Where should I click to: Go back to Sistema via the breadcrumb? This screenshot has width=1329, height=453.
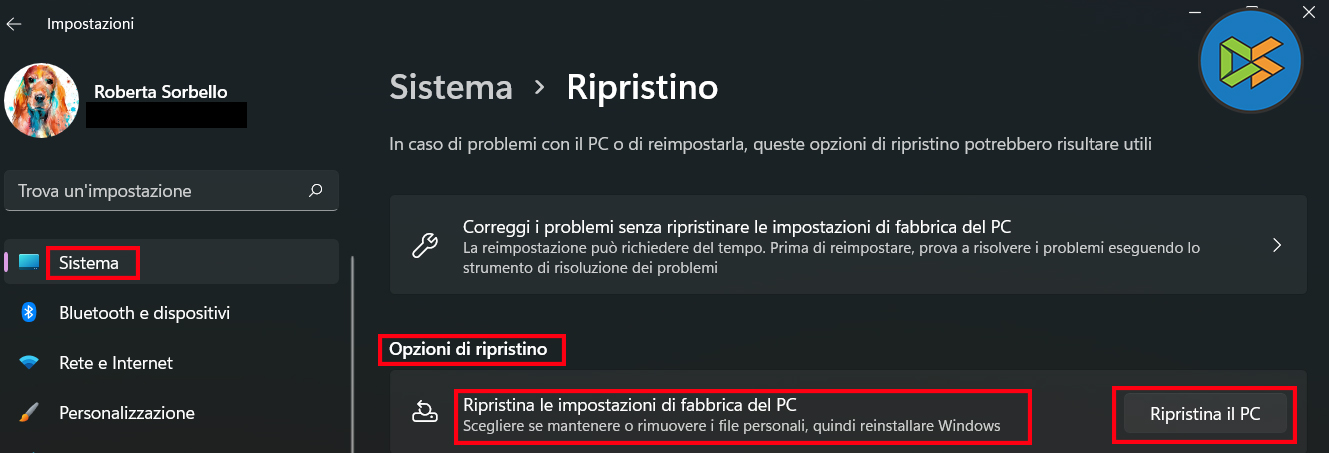pos(450,87)
